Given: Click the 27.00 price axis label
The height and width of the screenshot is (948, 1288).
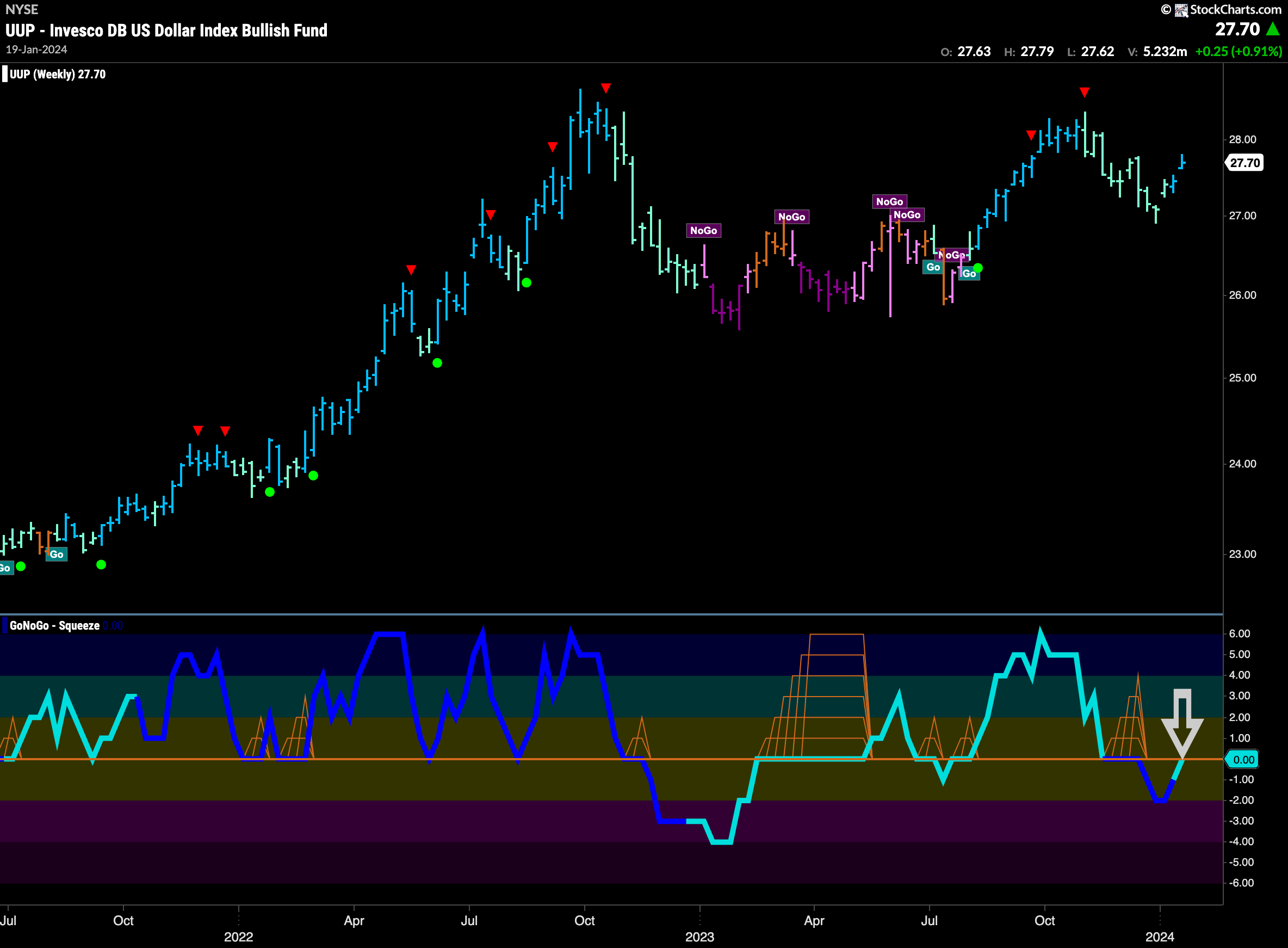Looking at the screenshot, I should [x=1242, y=216].
